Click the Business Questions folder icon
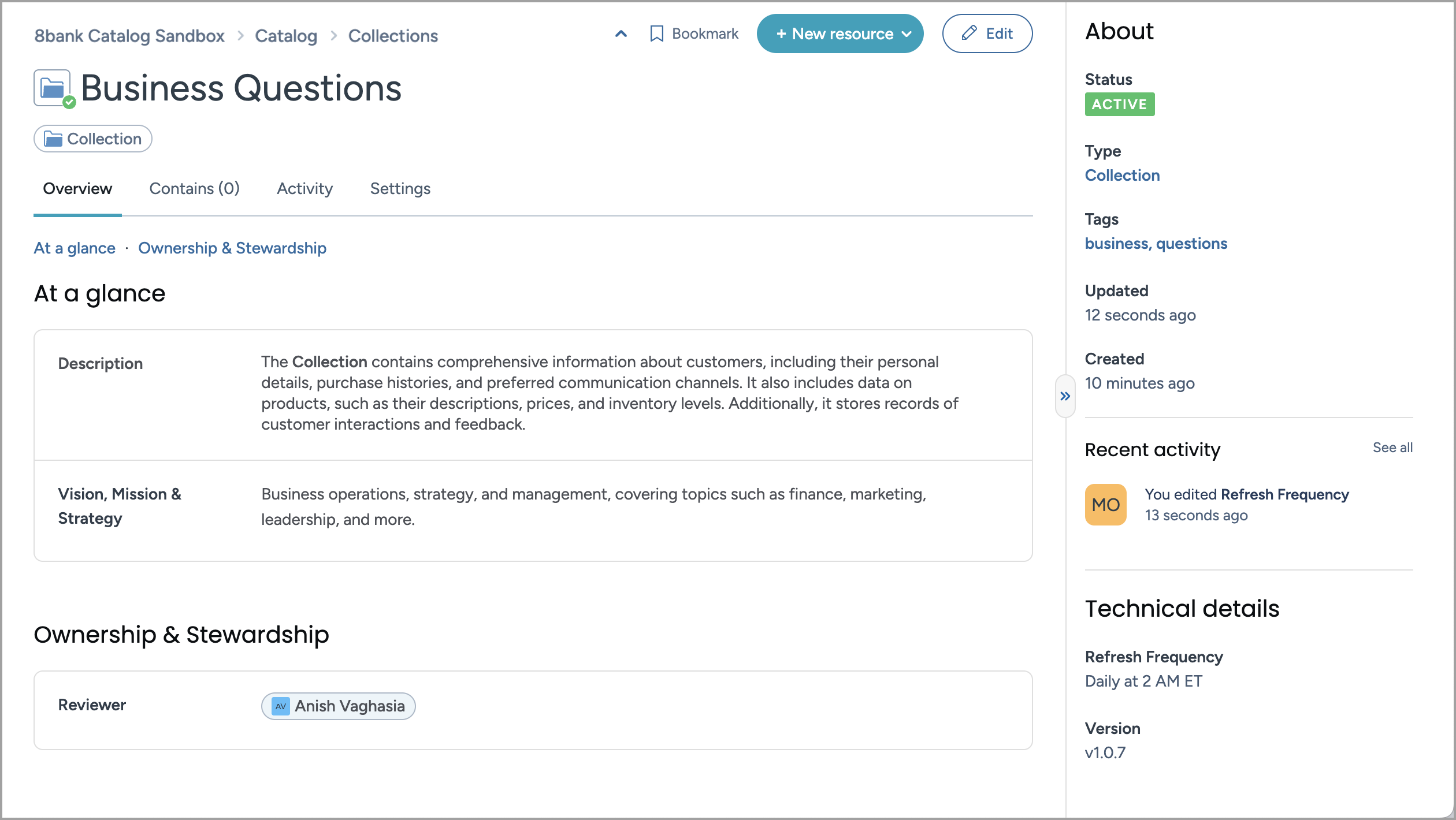The height and width of the screenshot is (820, 1456). click(x=52, y=87)
